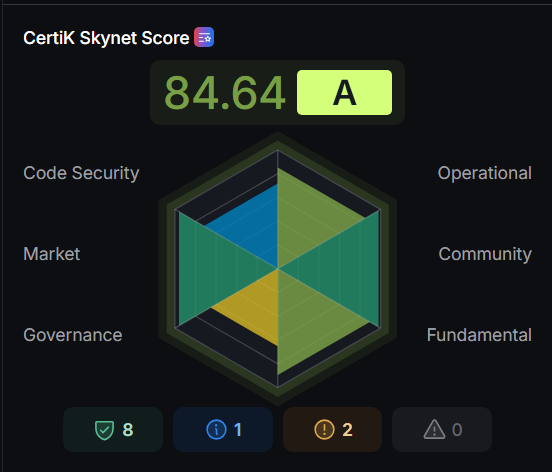Screen dimensions: 552x472
Task: Select the Fundamental label
Action: (x=479, y=335)
